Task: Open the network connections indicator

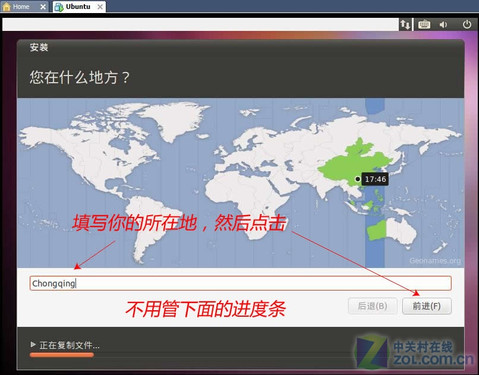Action: 405,24
